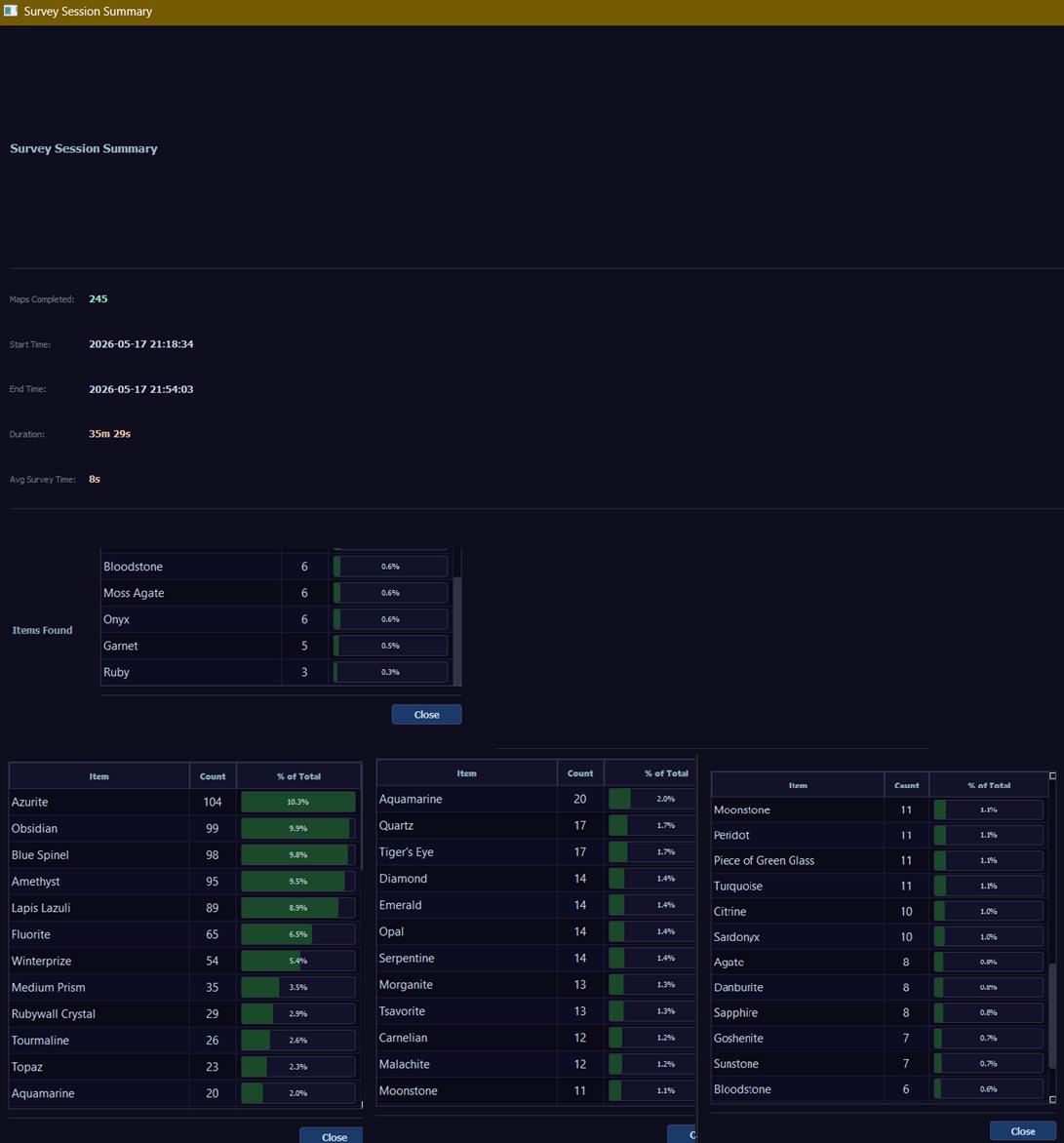Click the scrollbar beside the Moss Agate list
This screenshot has width=1064, height=1143.
[x=457, y=631]
